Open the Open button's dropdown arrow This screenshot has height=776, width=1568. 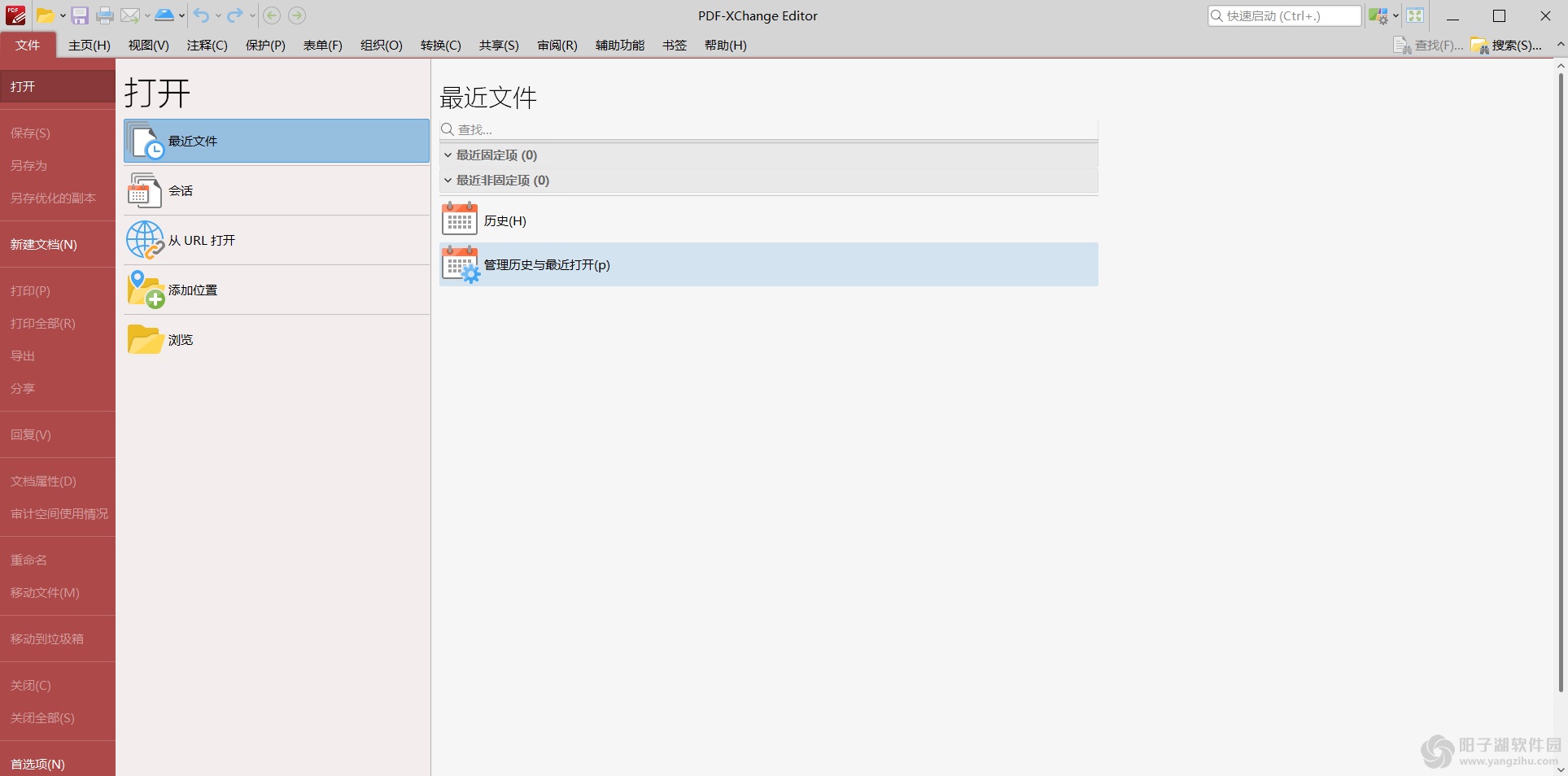(x=62, y=15)
